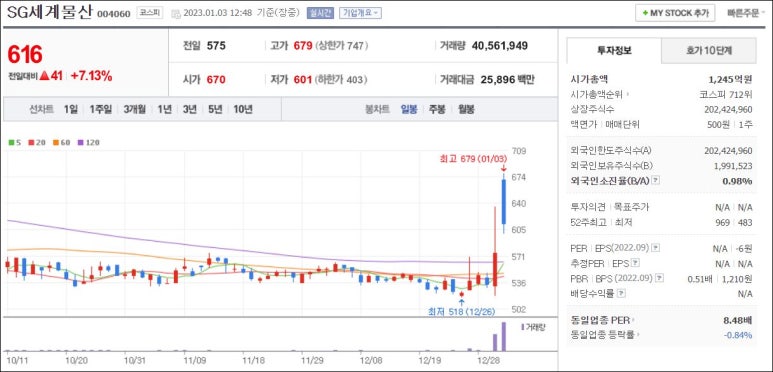Click the 거래량 value 40,561,949

500,46
